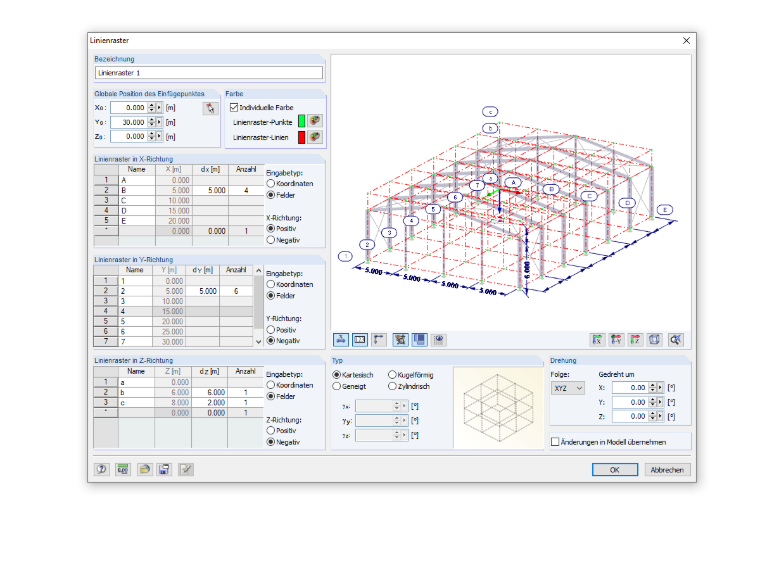This screenshot has width=760, height=570.
Task: View in X direction icon
Action: point(597,340)
